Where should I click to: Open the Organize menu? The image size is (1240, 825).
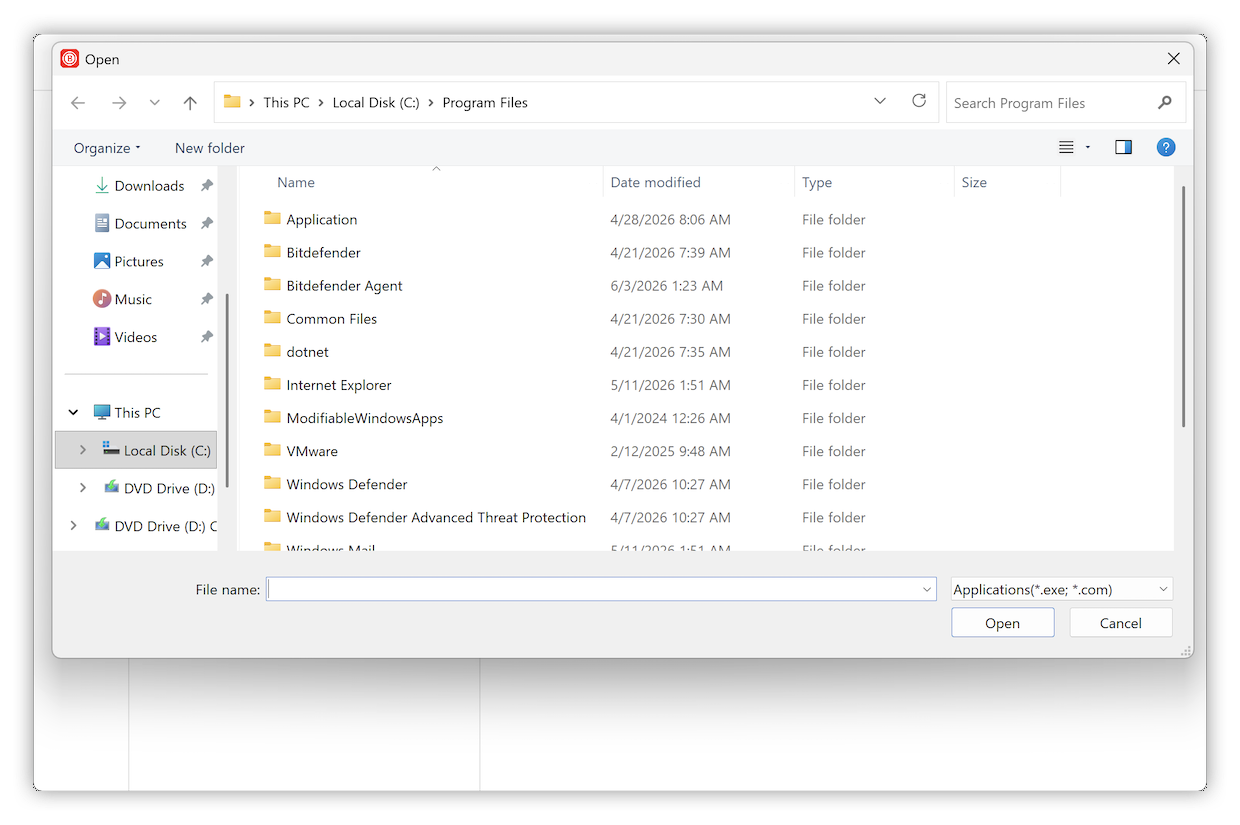click(107, 148)
